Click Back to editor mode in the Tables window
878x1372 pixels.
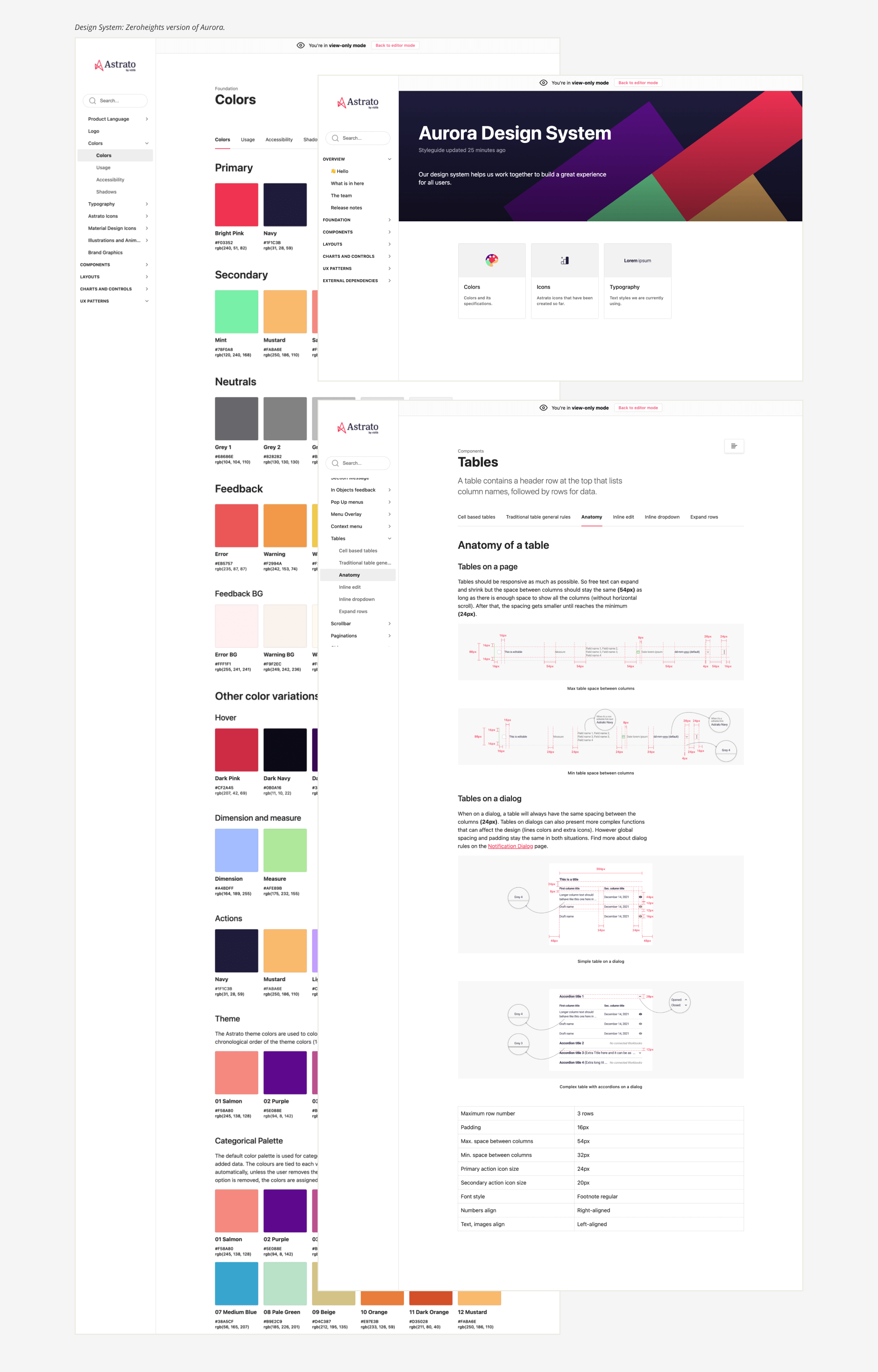click(638, 408)
